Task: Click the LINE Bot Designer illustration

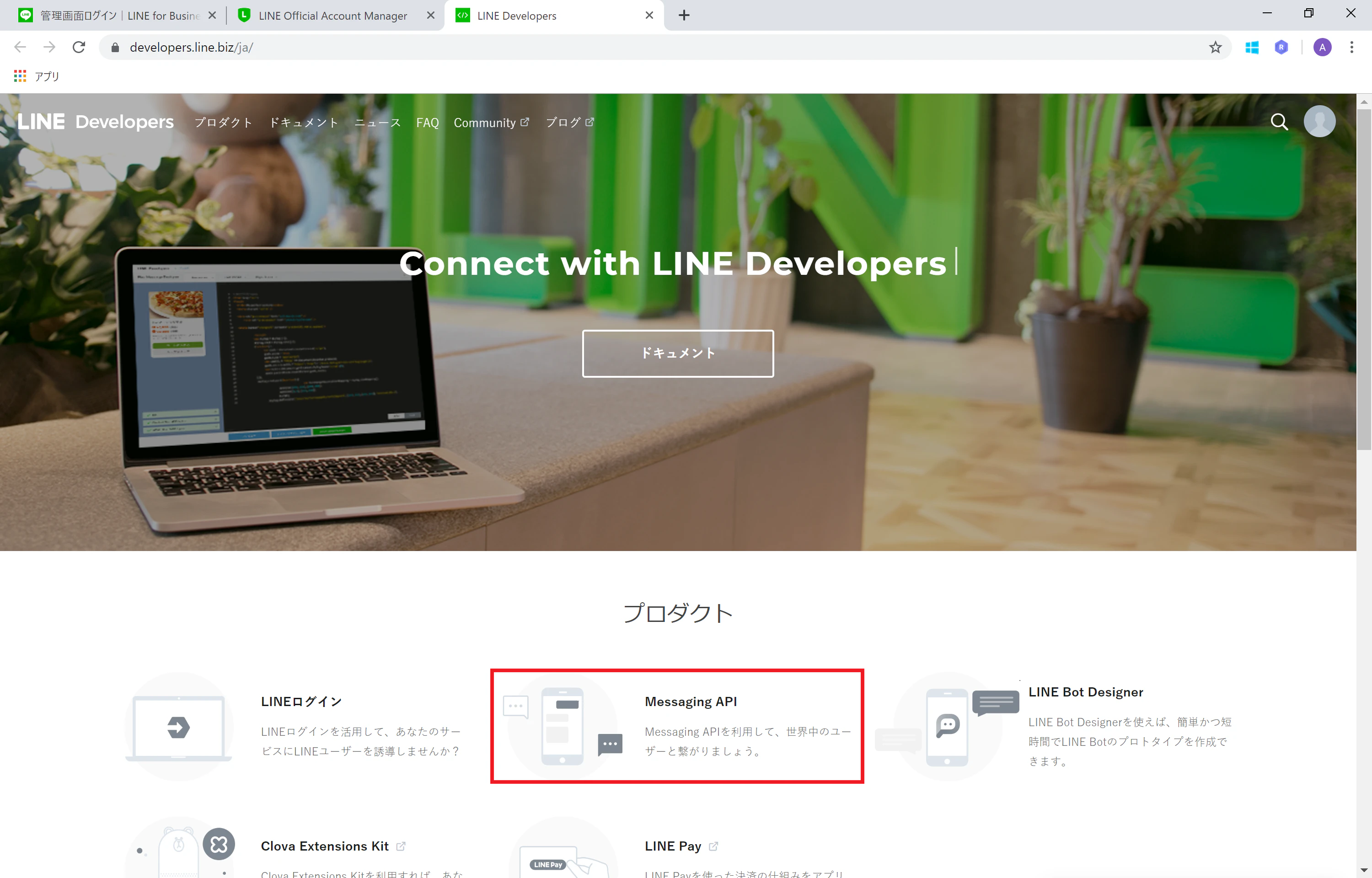Action: (x=947, y=727)
